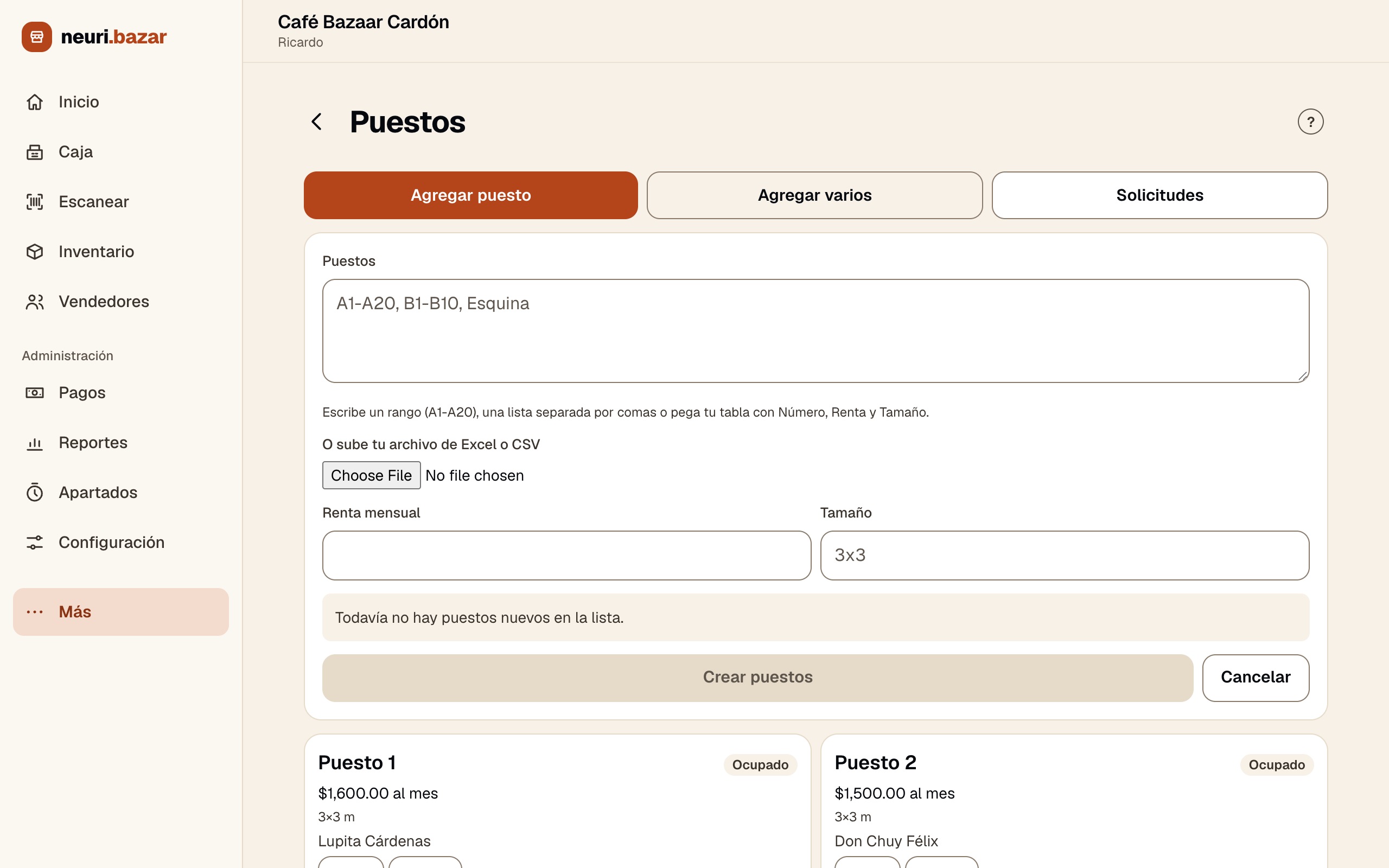Switch to the Agregar varios tab

[814, 195]
